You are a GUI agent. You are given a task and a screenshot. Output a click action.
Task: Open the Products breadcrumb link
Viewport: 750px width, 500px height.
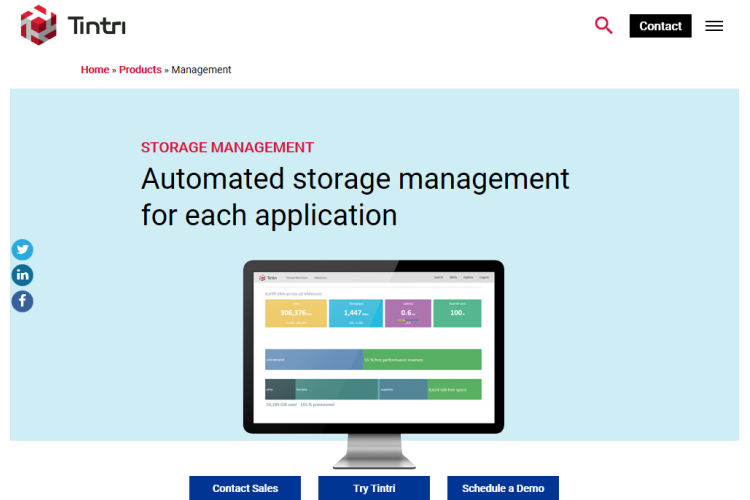click(x=140, y=70)
